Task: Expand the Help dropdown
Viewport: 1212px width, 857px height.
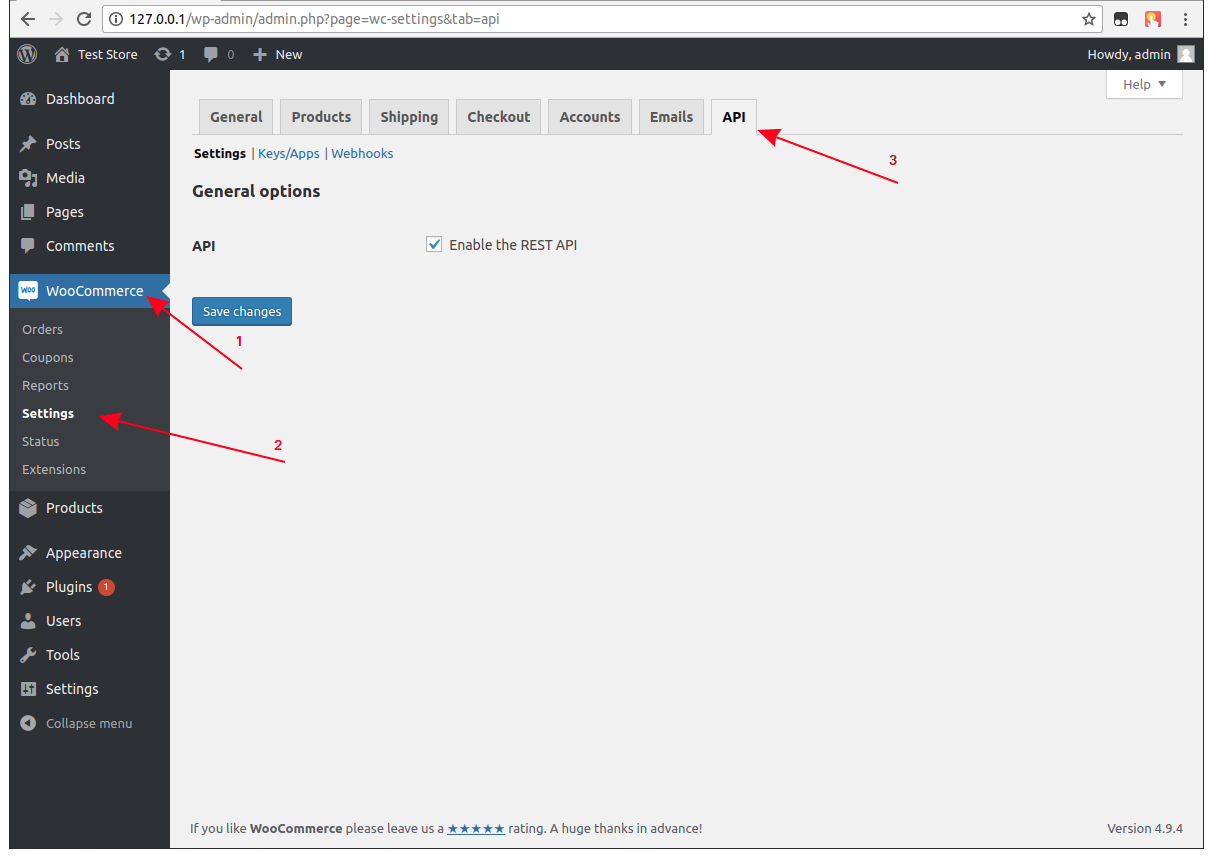Action: point(1144,85)
